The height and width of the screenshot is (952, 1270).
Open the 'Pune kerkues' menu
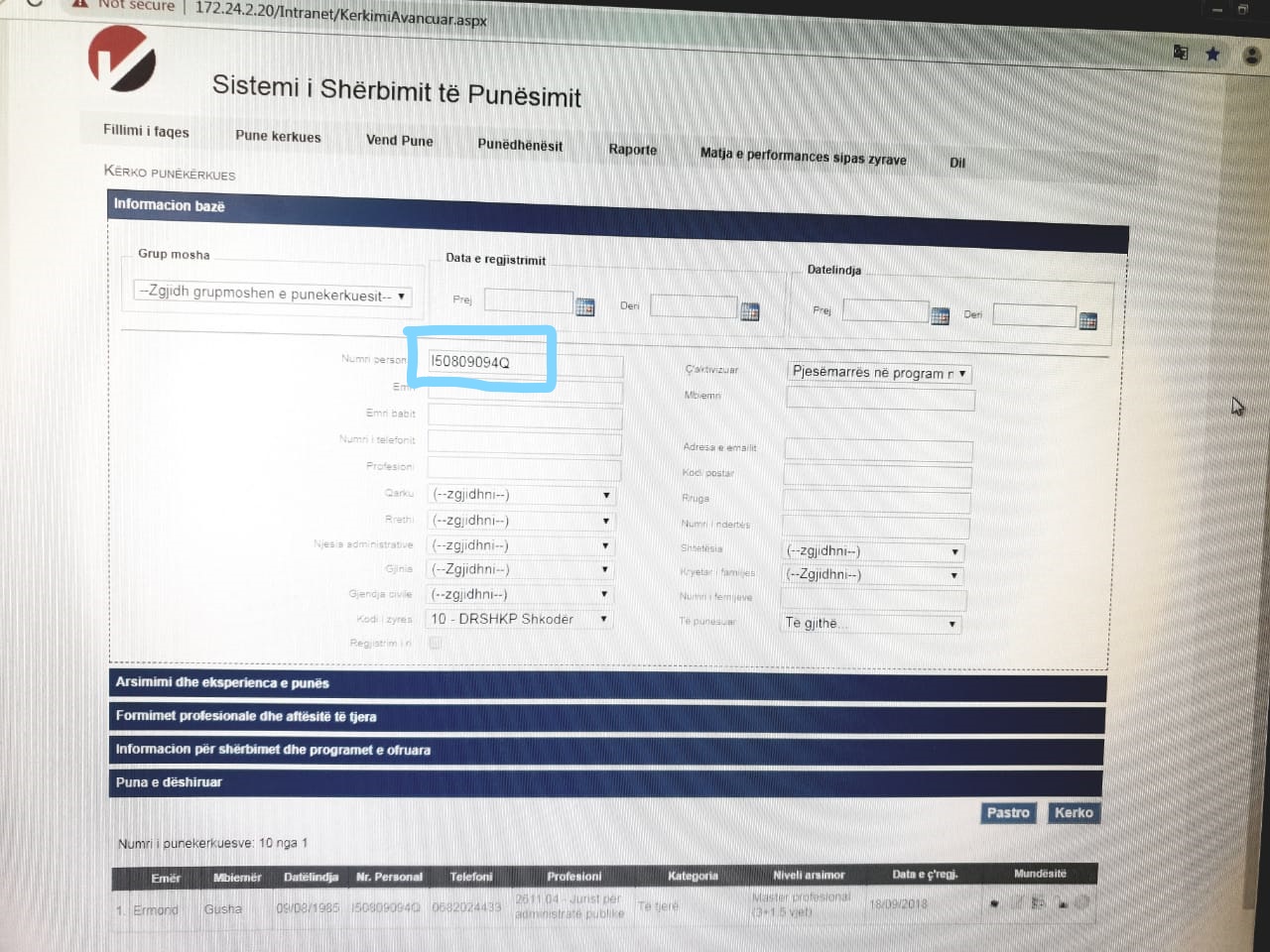(278, 137)
